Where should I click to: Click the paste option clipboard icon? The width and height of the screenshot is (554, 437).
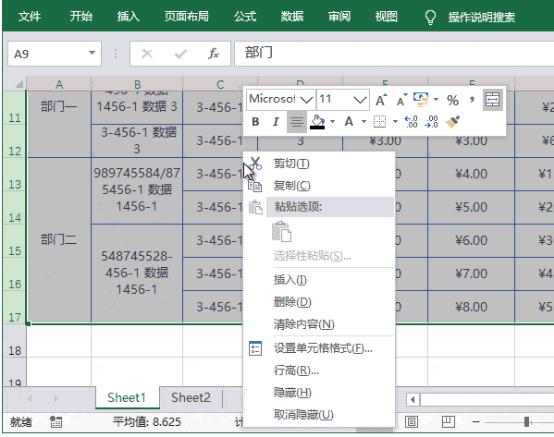pos(282,232)
